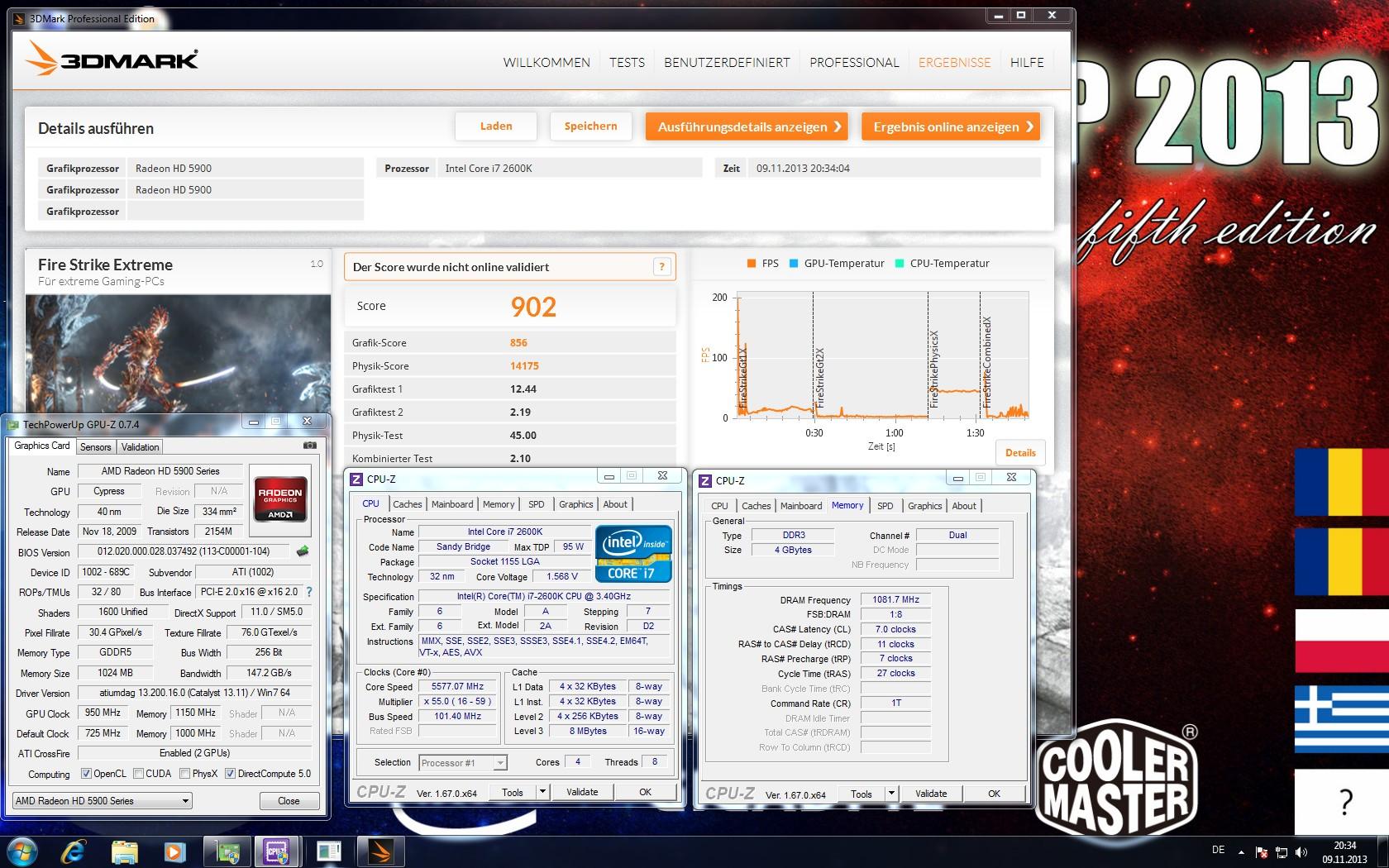Image resolution: width=1389 pixels, height=868 pixels.
Task: Click the Bus Interface question mark in GPU-Z
Action: click(309, 592)
